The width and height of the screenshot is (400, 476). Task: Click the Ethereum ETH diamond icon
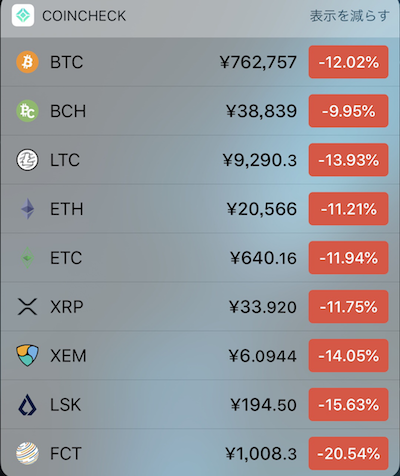coord(28,209)
